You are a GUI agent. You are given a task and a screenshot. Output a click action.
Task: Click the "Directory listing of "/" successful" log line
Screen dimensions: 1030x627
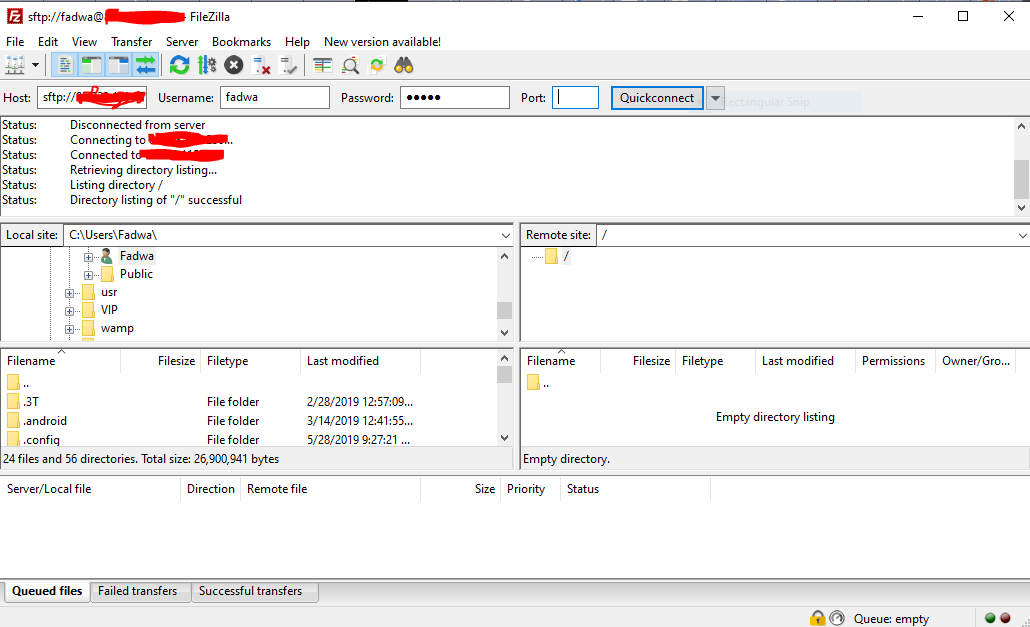pos(156,200)
